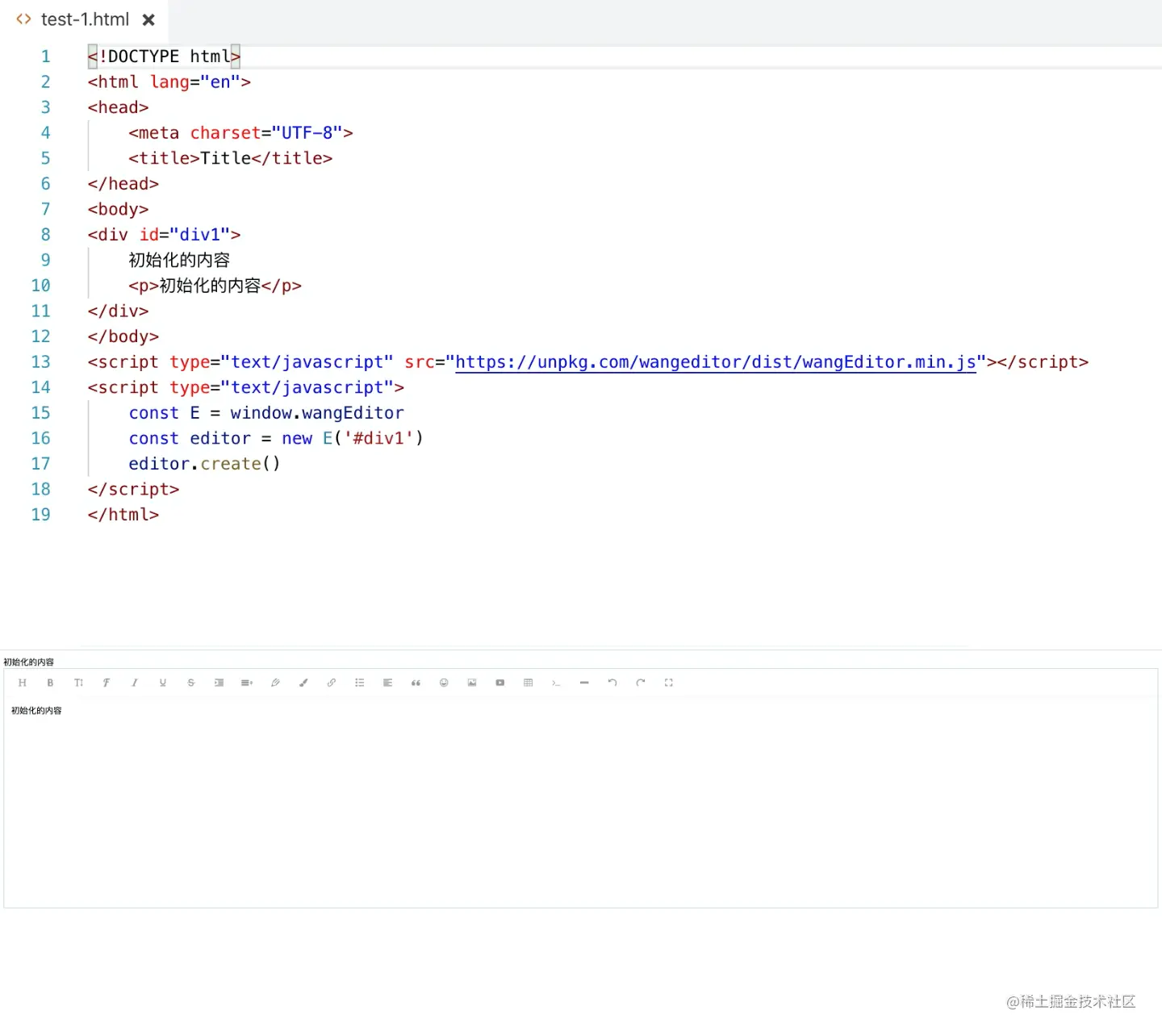The image size is (1162, 1036).
Task: Click the insert table icon
Action: point(529,683)
